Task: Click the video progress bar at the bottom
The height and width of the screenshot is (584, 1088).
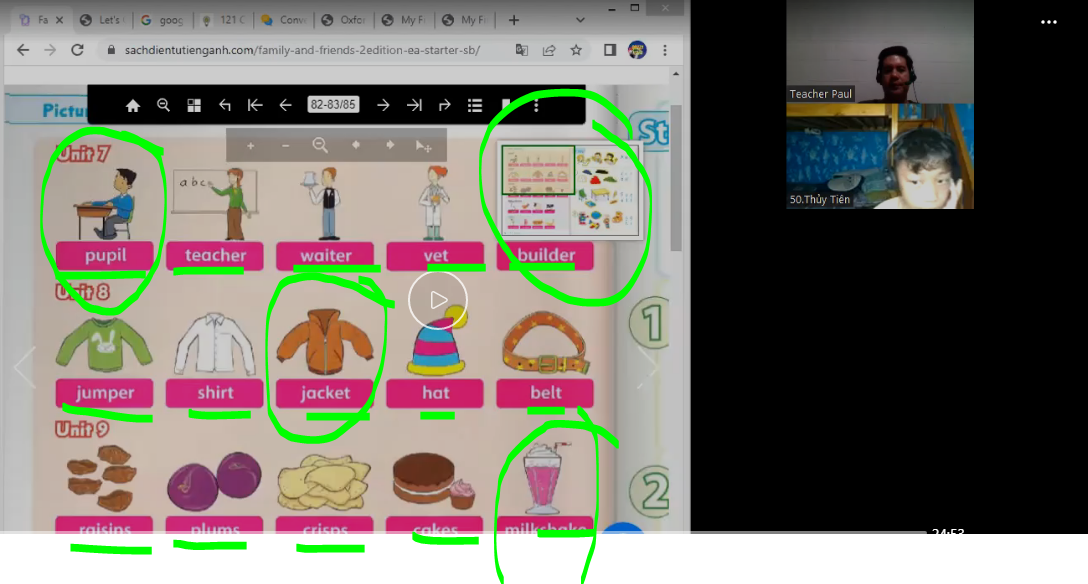Action: [x=463, y=532]
